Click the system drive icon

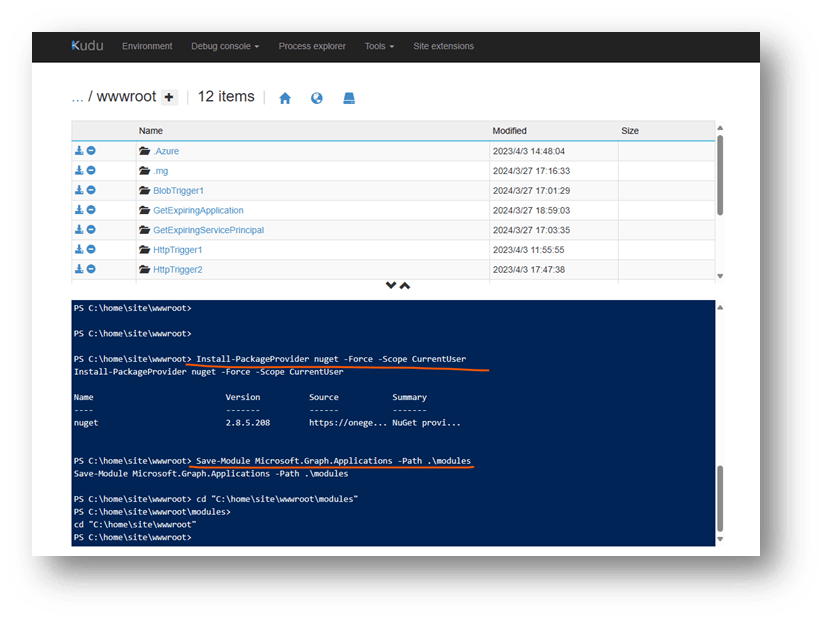pyautogui.click(x=349, y=98)
